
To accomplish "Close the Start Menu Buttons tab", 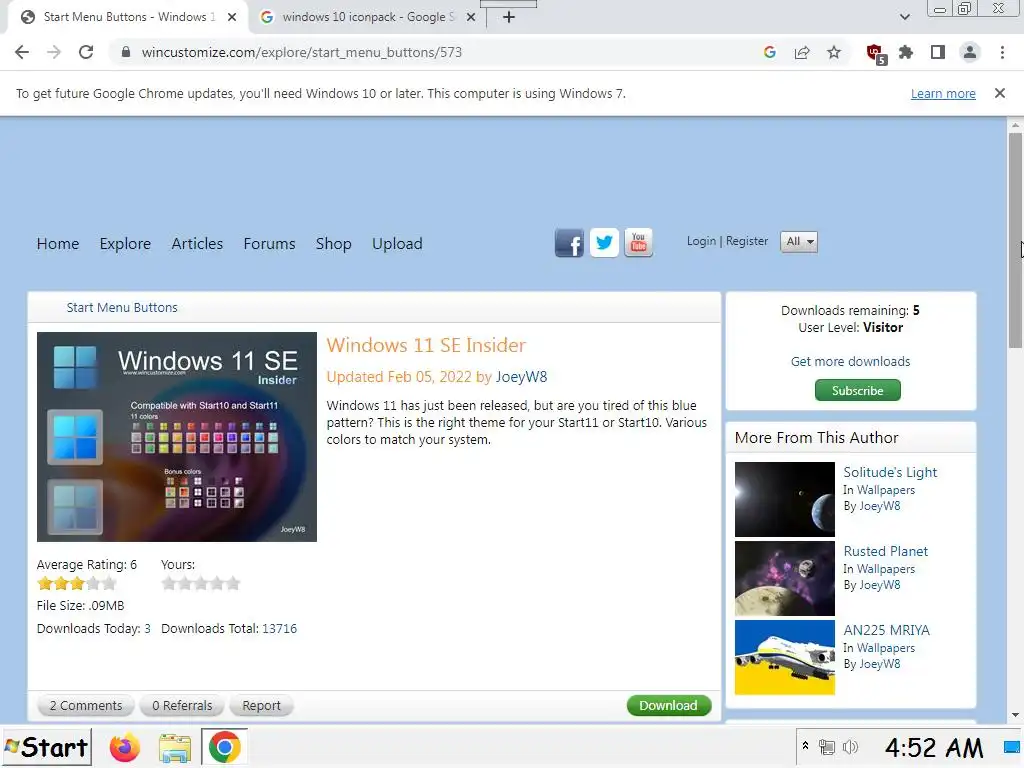I will [232, 18].
